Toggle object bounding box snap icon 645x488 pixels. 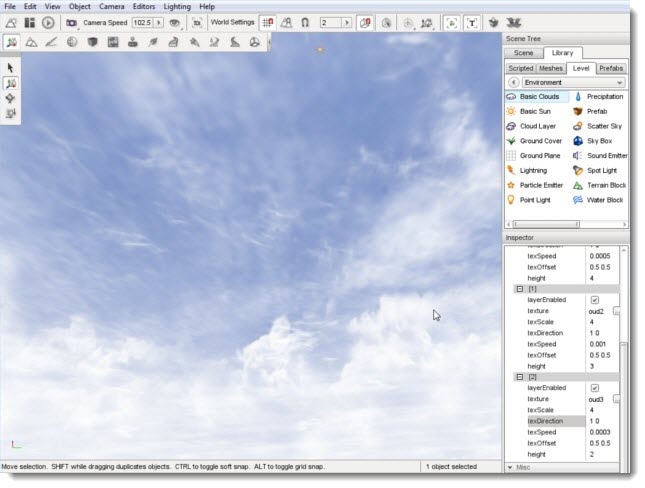365,23
